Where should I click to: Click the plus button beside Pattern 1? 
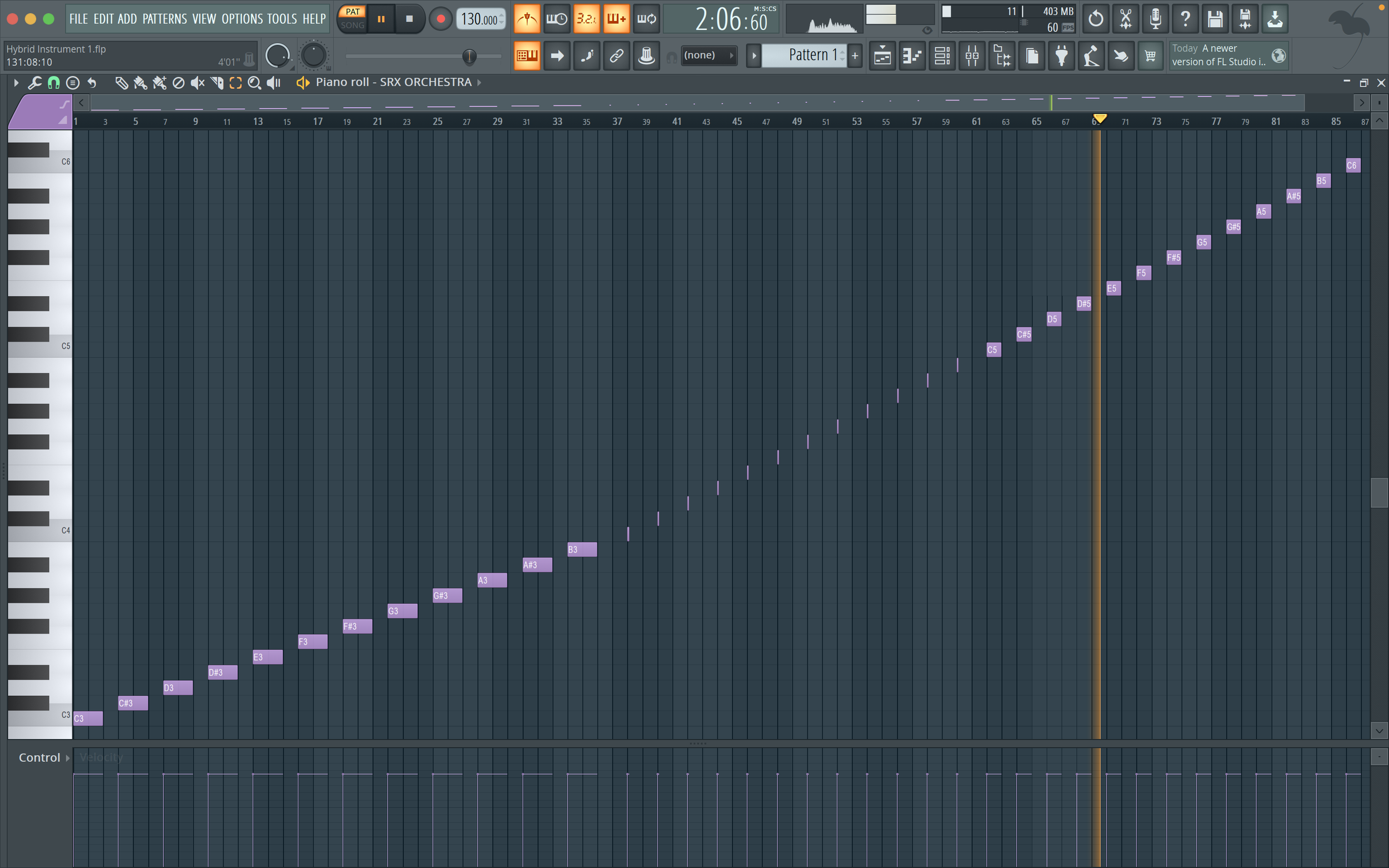(855, 56)
